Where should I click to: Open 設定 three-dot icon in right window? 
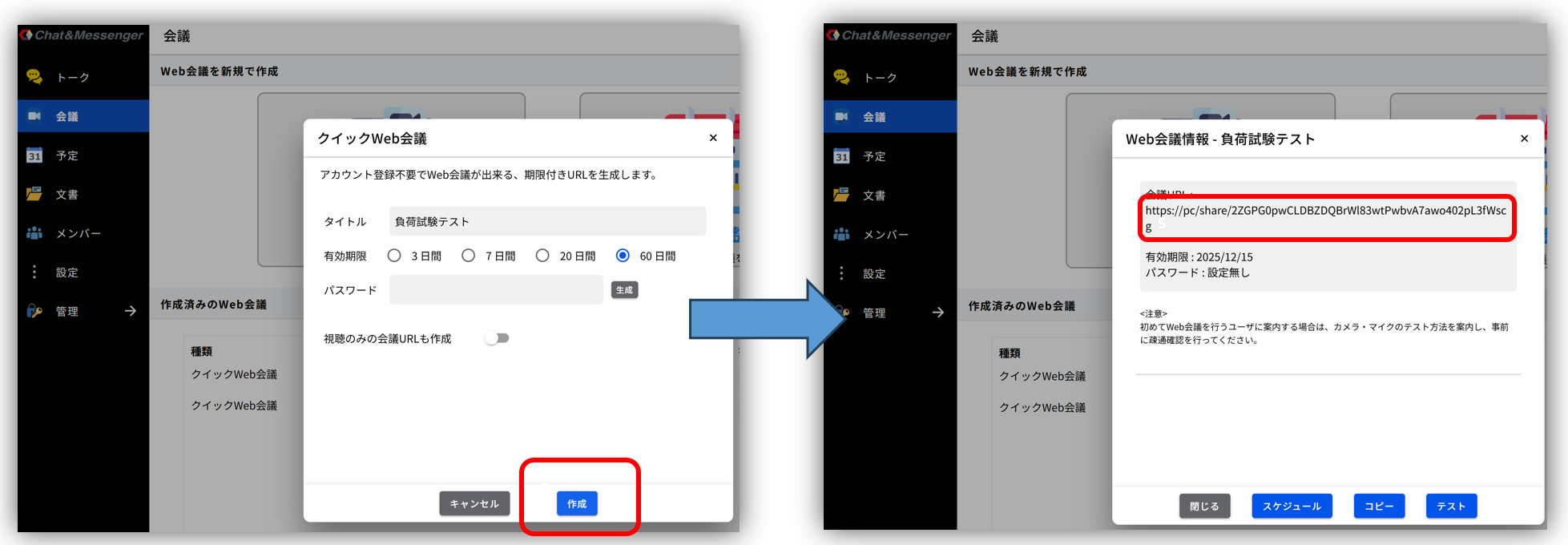point(841,273)
